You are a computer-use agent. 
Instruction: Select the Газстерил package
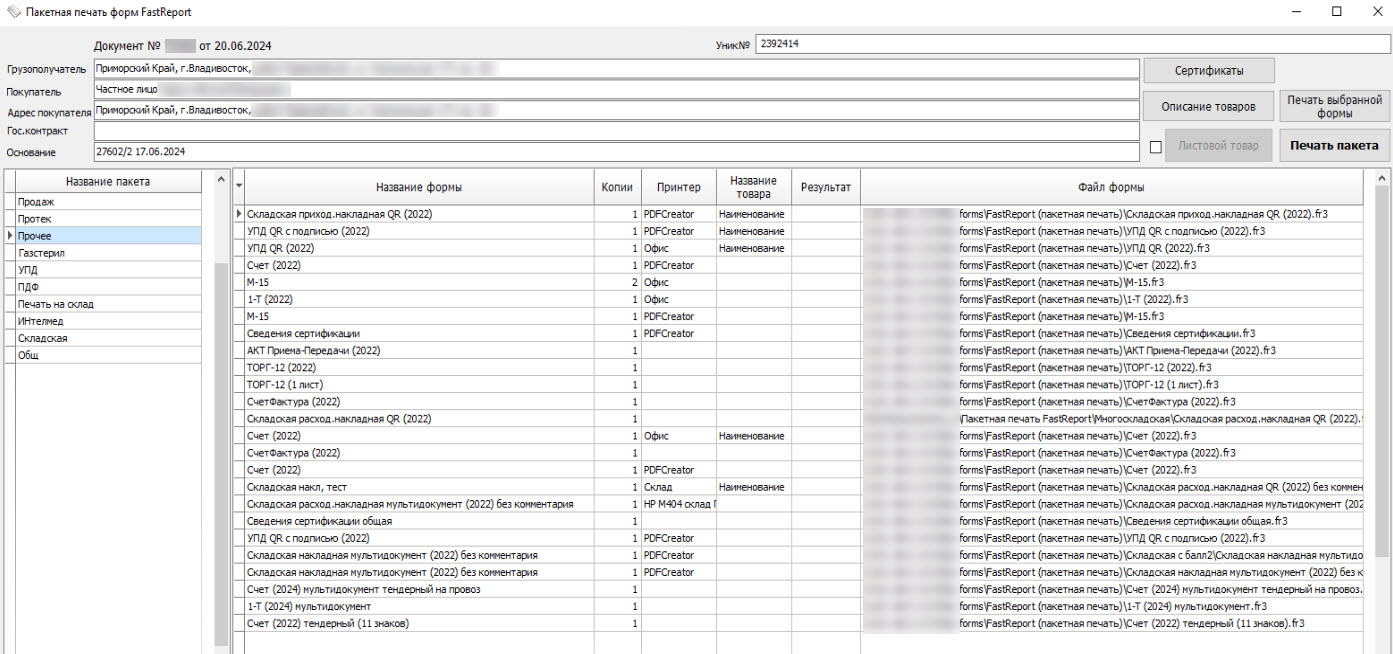[x=108, y=253]
